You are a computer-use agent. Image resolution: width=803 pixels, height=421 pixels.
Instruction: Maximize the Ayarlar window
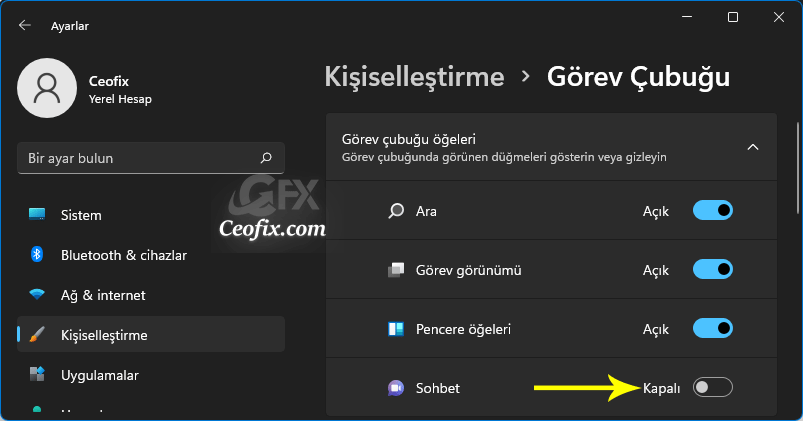(x=733, y=17)
